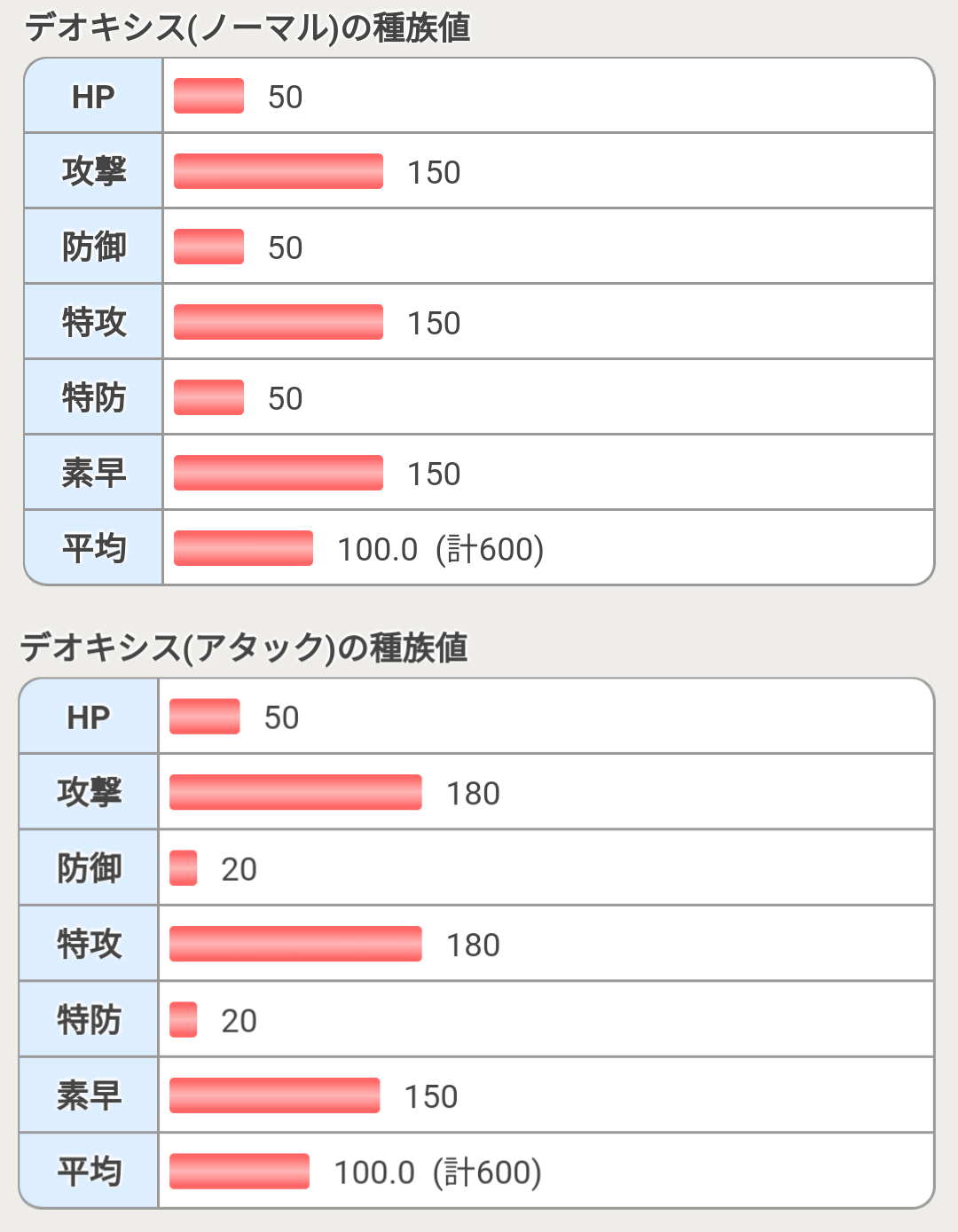Click the 100.0 (計600) value in Normal table
The image size is (958, 1232).
[440, 550]
